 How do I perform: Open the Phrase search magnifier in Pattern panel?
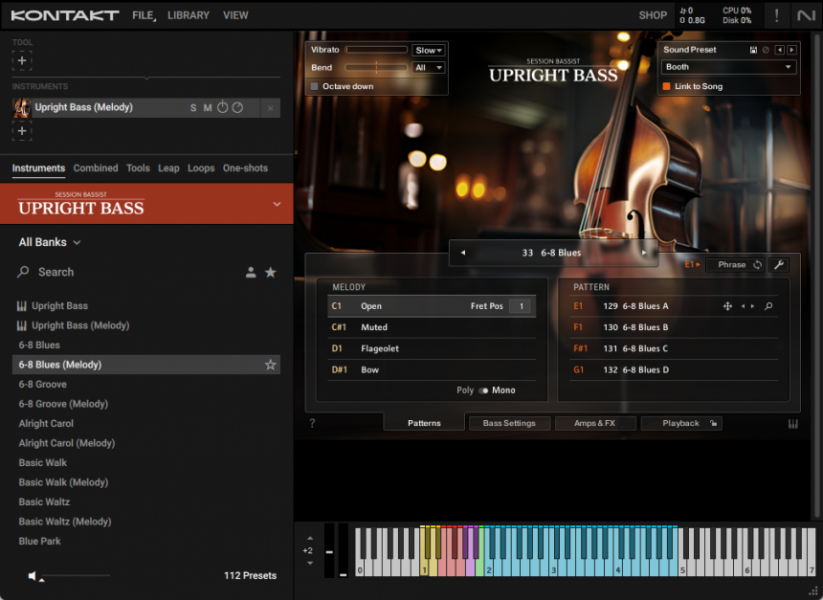coord(768,306)
